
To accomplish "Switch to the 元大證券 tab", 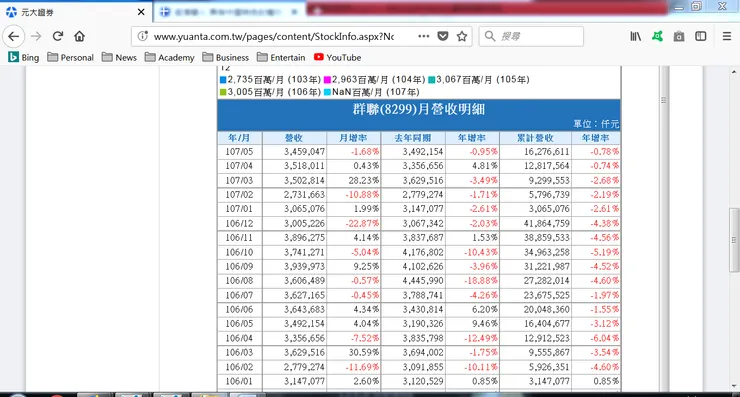I will (x=76, y=12).
